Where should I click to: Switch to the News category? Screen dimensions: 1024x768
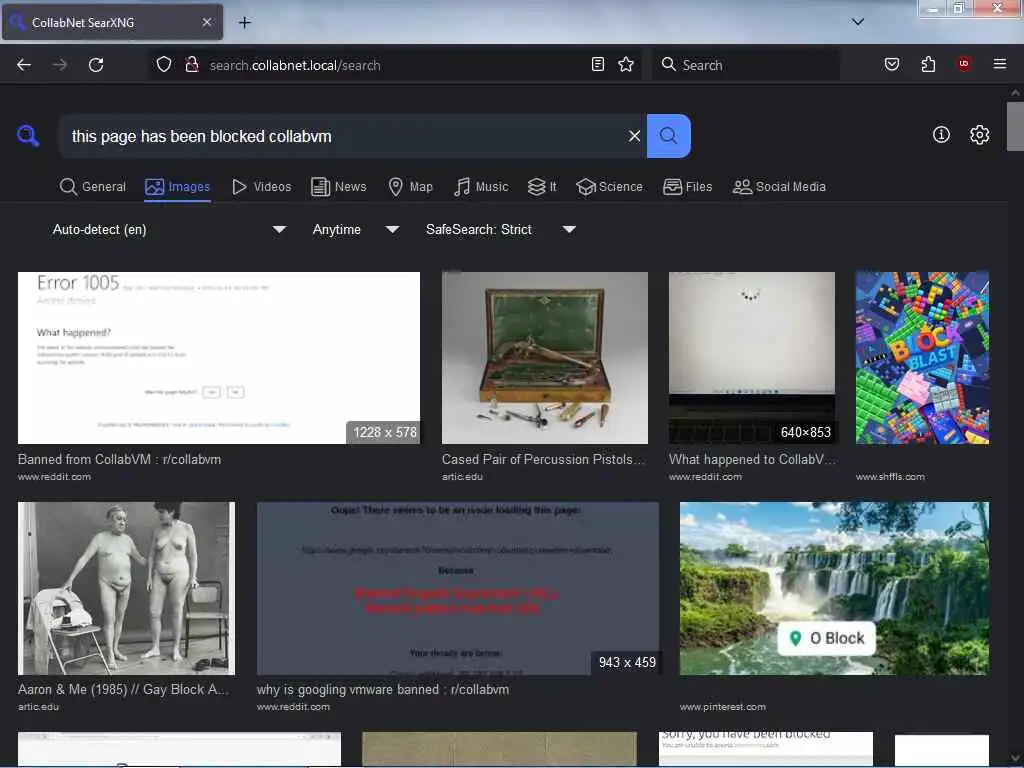pyautogui.click(x=339, y=187)
